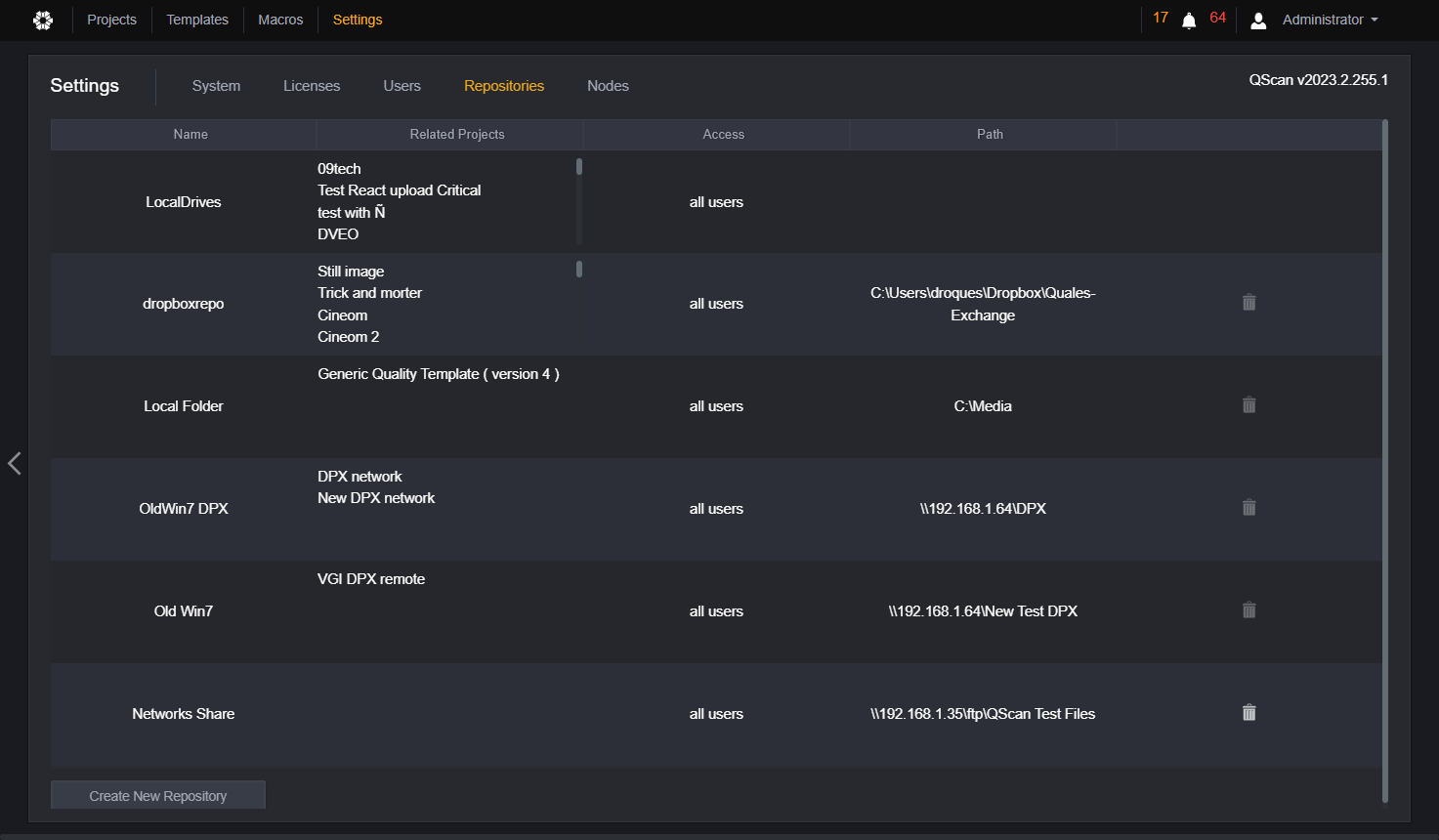Click the red 64 error counter
The image size is (1439, 840).
coord(1217,18)
